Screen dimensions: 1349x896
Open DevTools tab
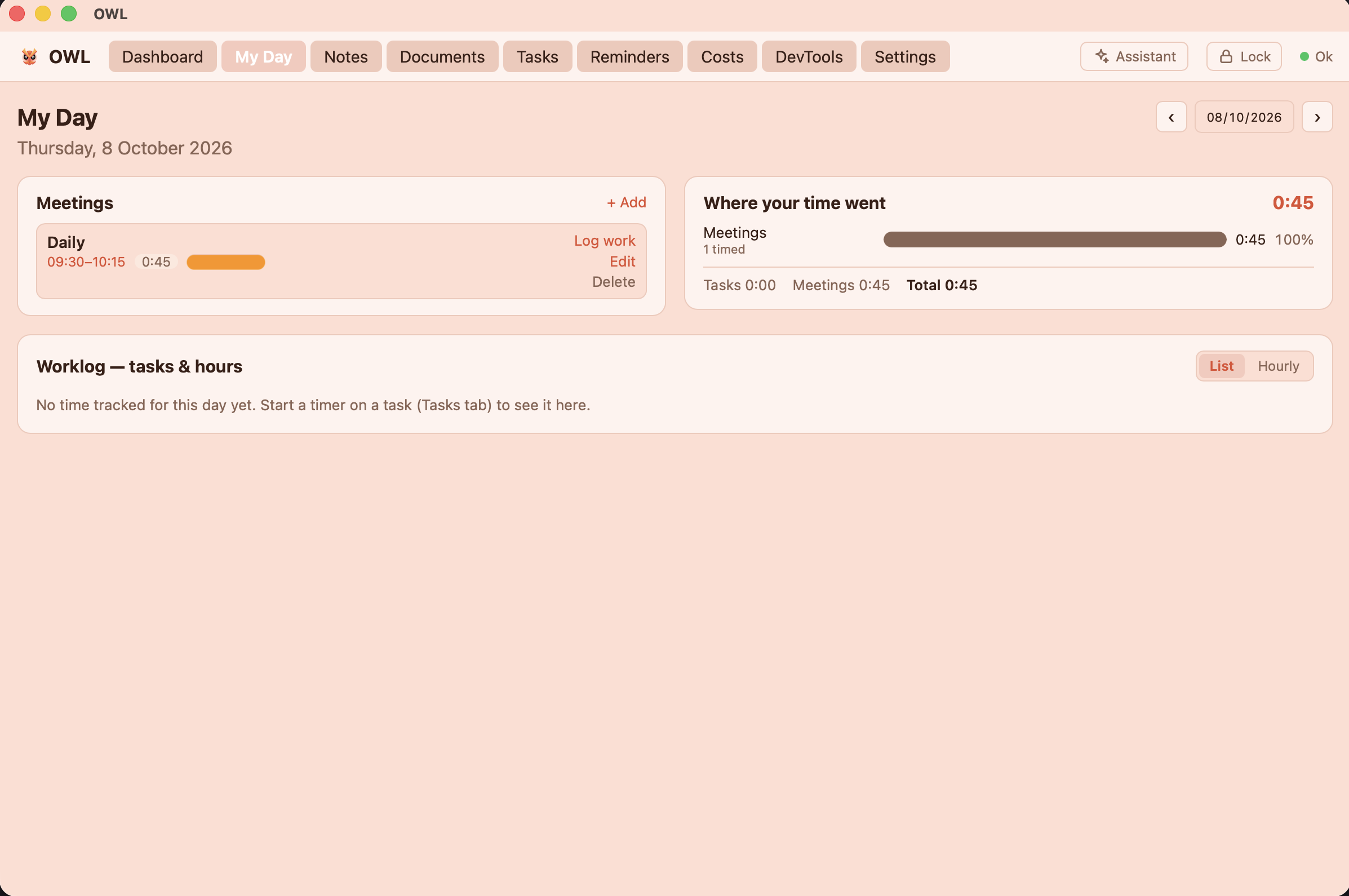tap(809, 56)
